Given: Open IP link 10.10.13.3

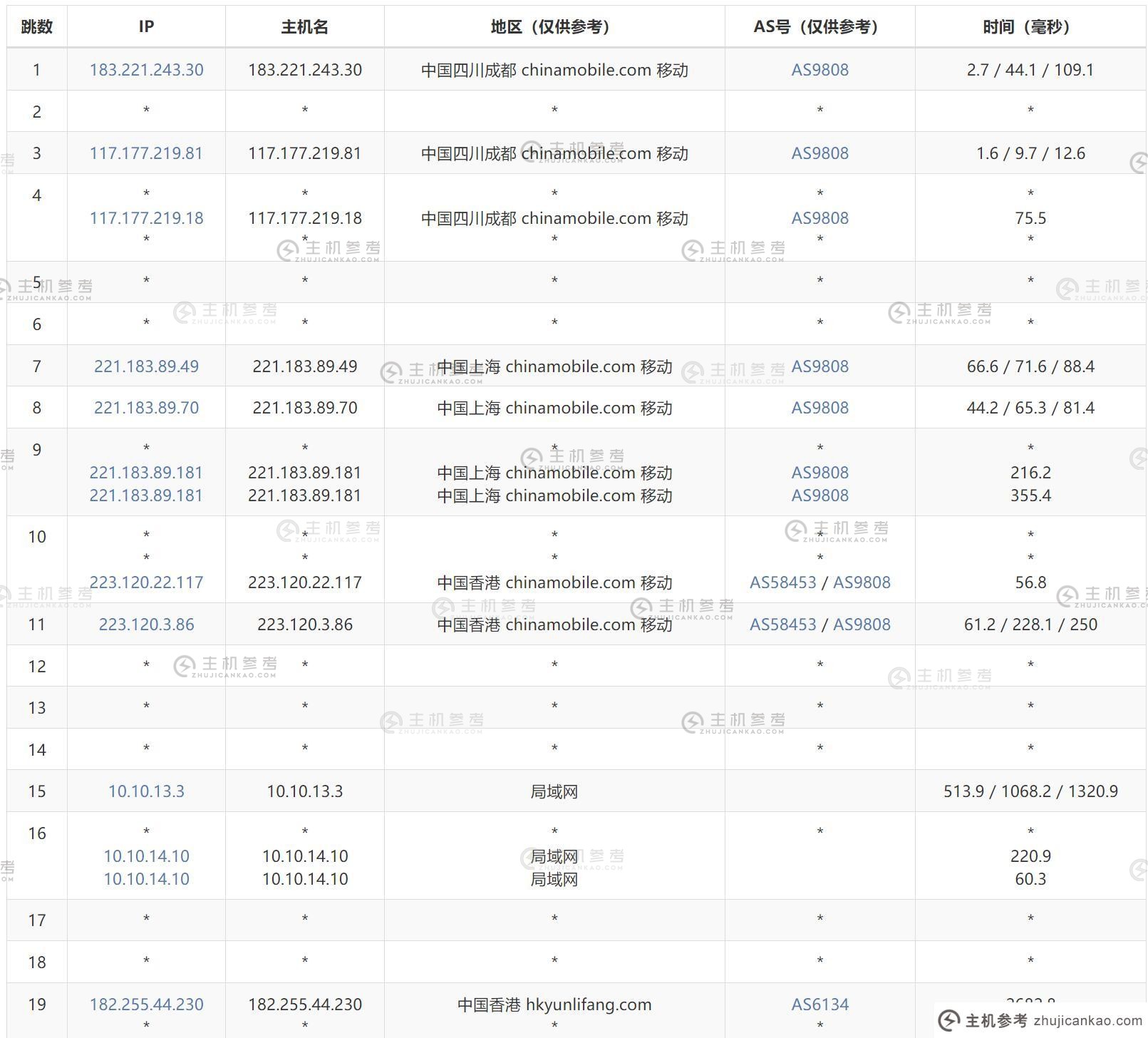Looking at the screenshot, I should pos(146,791).
